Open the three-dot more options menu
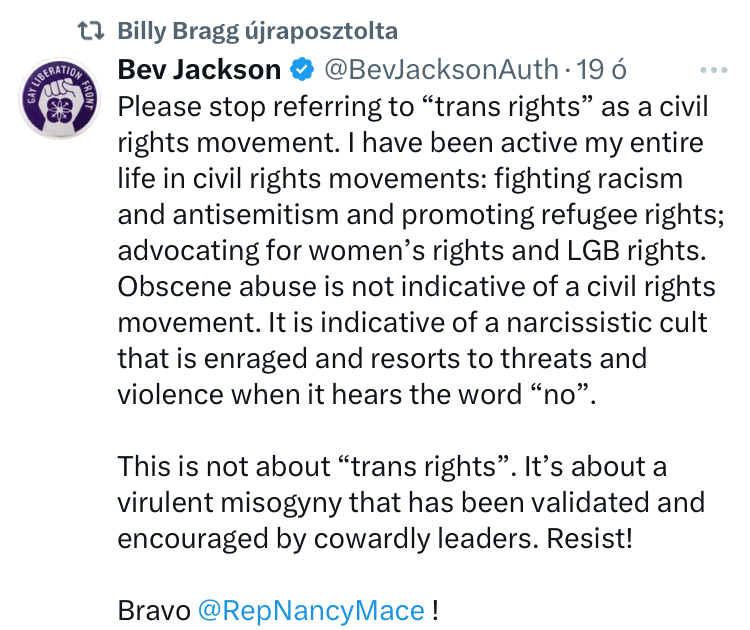 click(x=715, y=70)
